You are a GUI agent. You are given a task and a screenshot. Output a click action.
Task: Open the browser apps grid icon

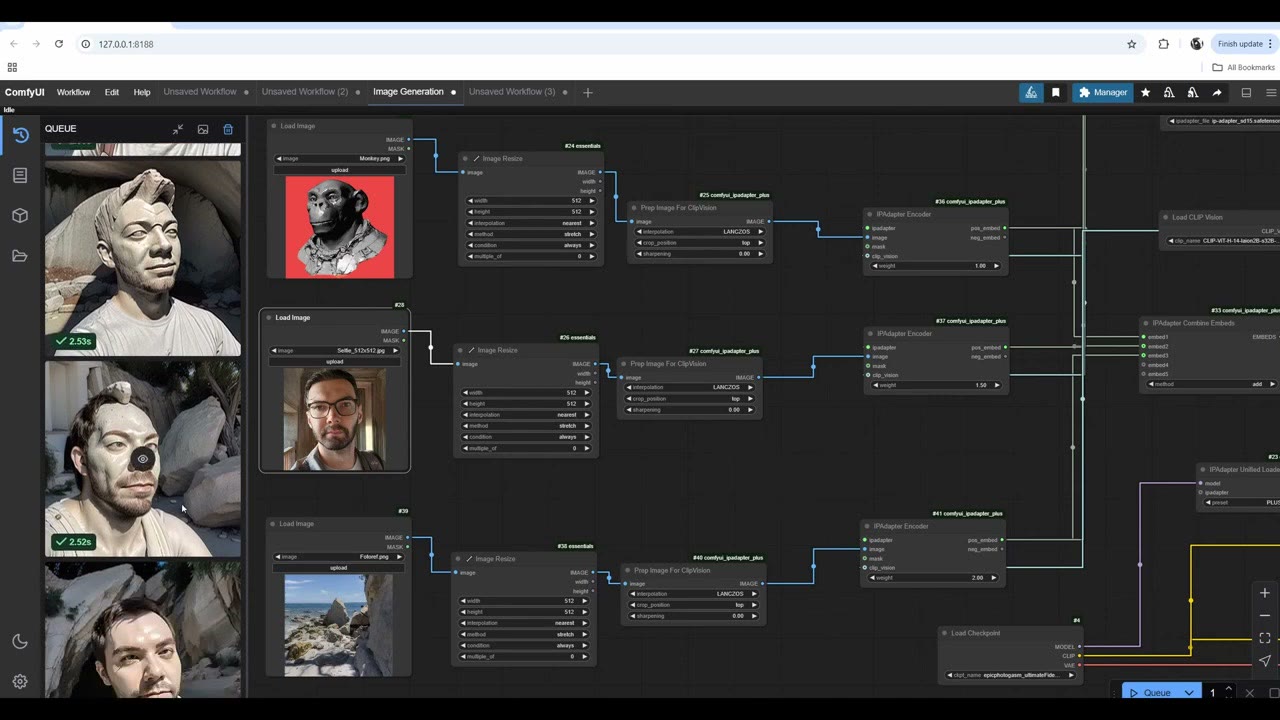tap(12, 67)
